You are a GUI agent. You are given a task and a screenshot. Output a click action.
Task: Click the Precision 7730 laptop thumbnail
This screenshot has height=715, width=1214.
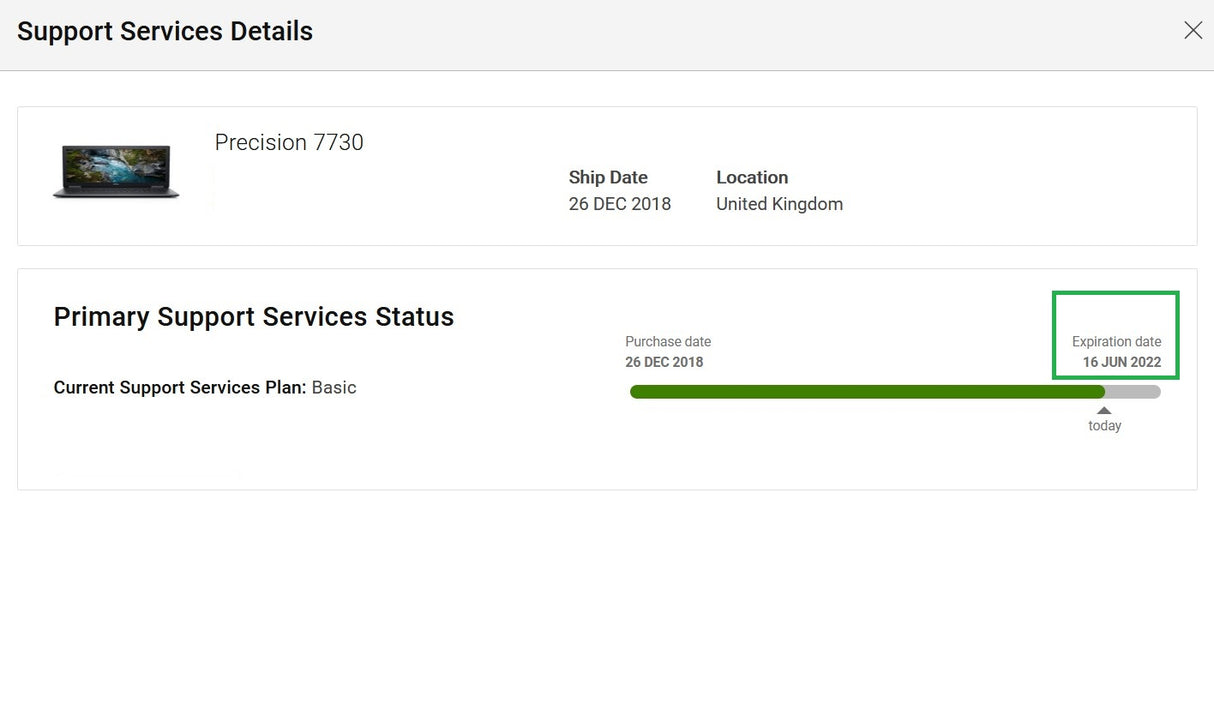[x=116, y=171]
